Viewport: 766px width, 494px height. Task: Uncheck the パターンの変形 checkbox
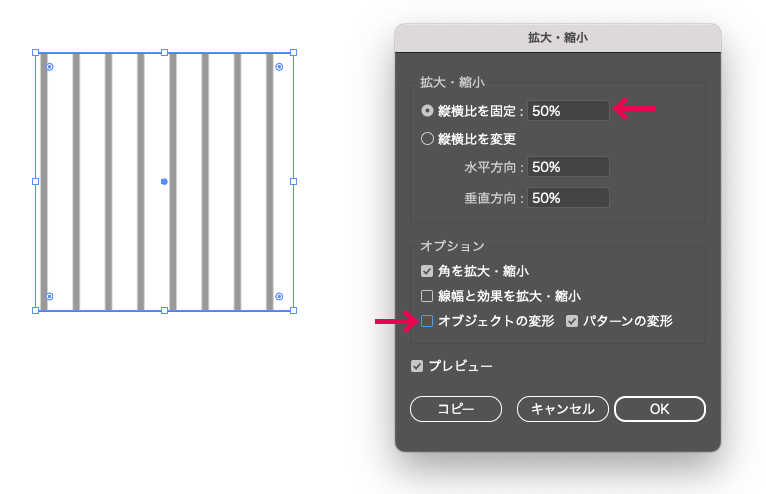[x=572, y=321]
